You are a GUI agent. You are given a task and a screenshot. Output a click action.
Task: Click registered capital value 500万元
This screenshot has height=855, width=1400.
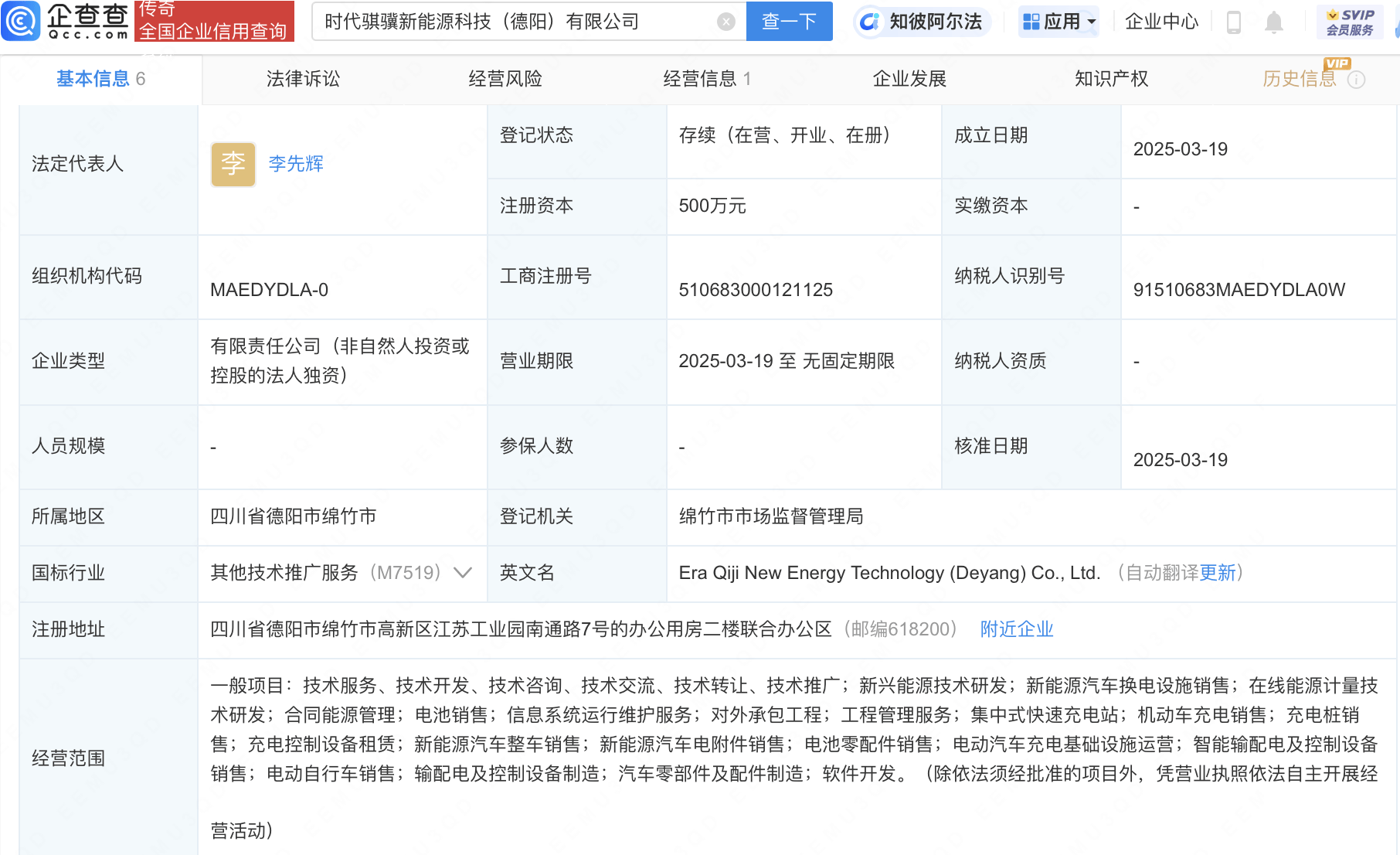pos(712,206)
